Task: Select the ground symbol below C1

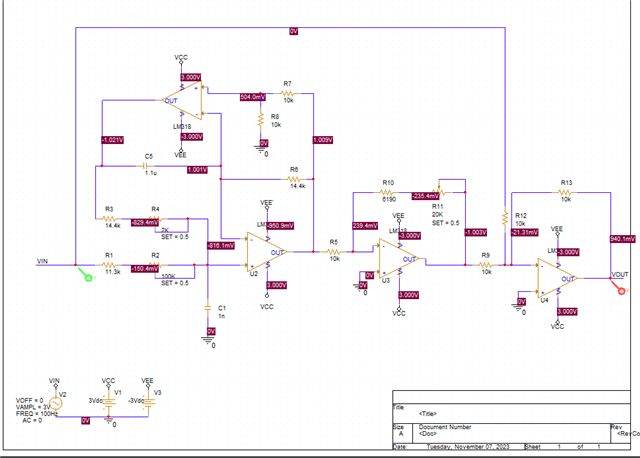Action: (x=208, y=340)
